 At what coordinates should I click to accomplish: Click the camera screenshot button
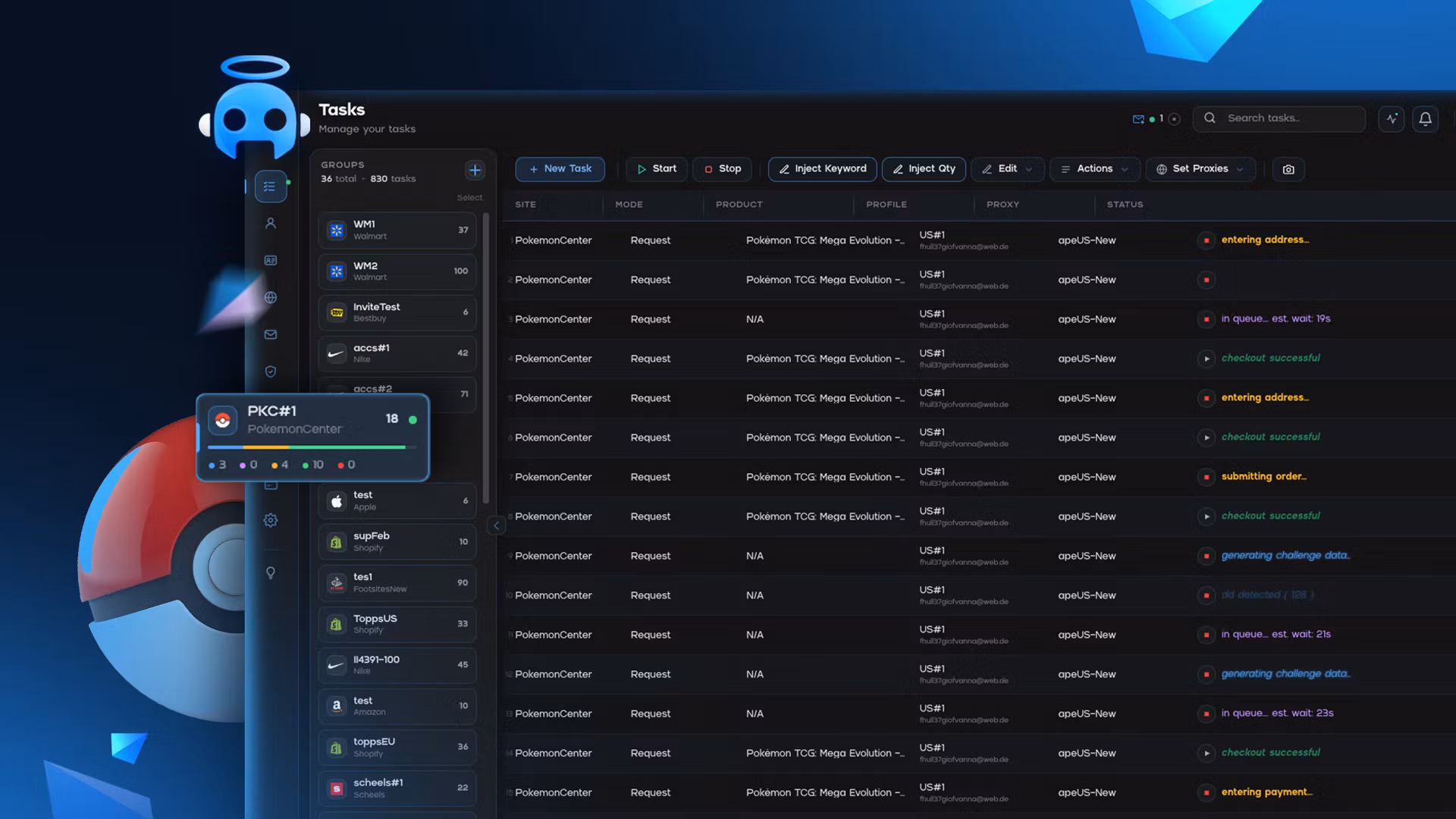[1288, 169]
